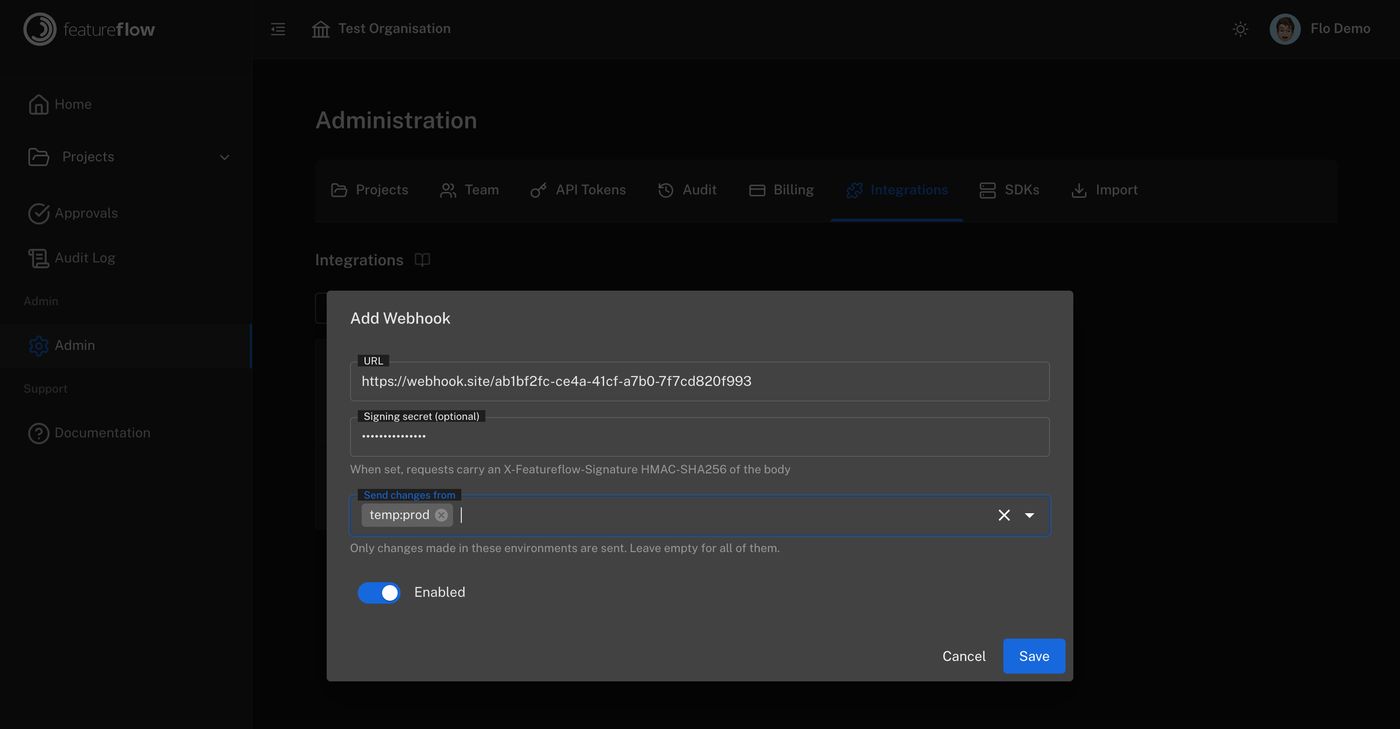
Task: Switch to the Team tab
Action: click(x=470, y=190)
